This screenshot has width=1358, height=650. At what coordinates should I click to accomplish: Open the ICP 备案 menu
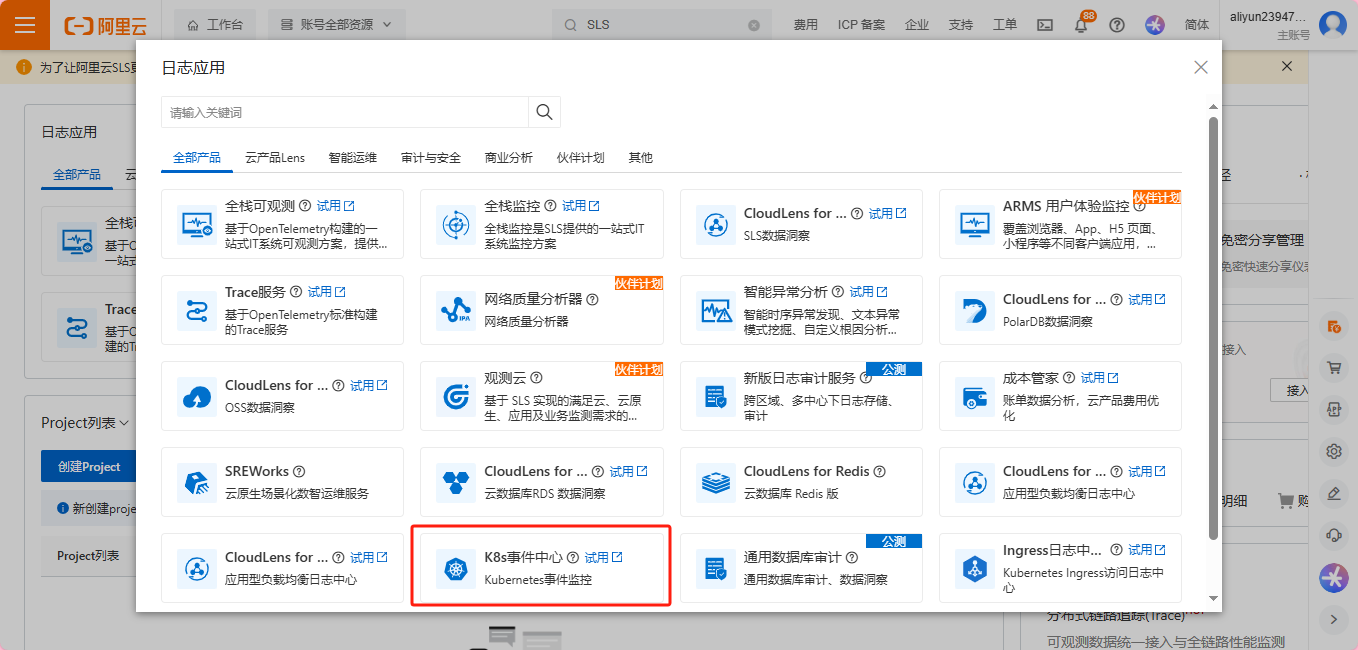coord(861,25)
